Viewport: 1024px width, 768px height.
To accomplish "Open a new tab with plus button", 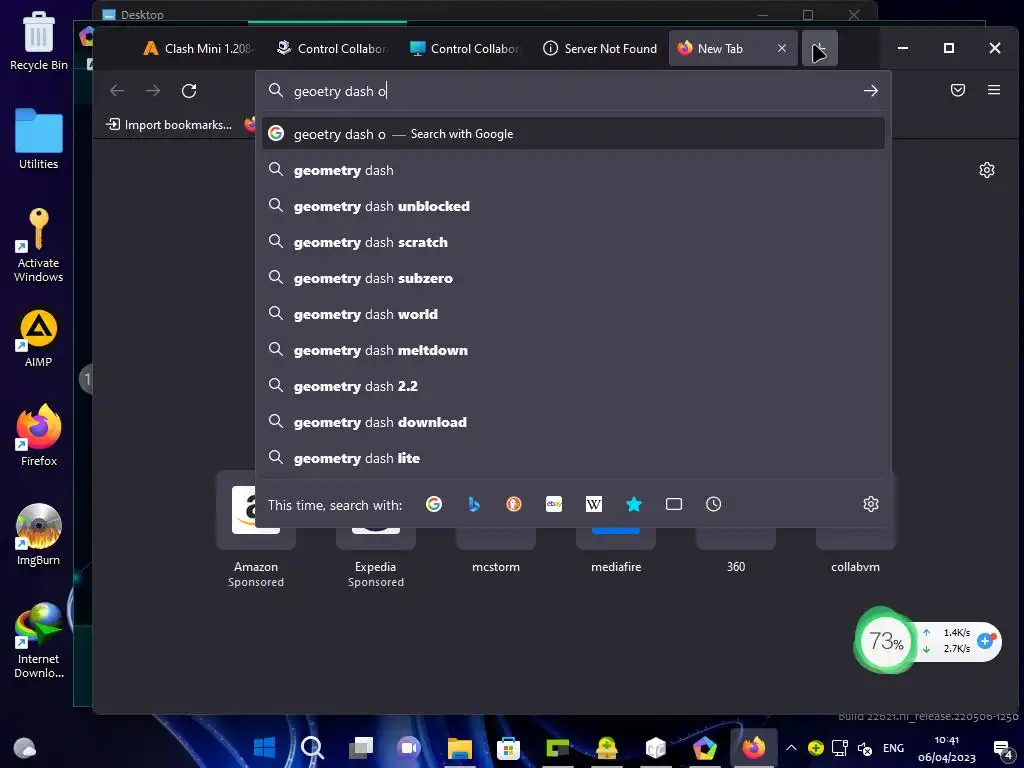I will click(820, 48).
